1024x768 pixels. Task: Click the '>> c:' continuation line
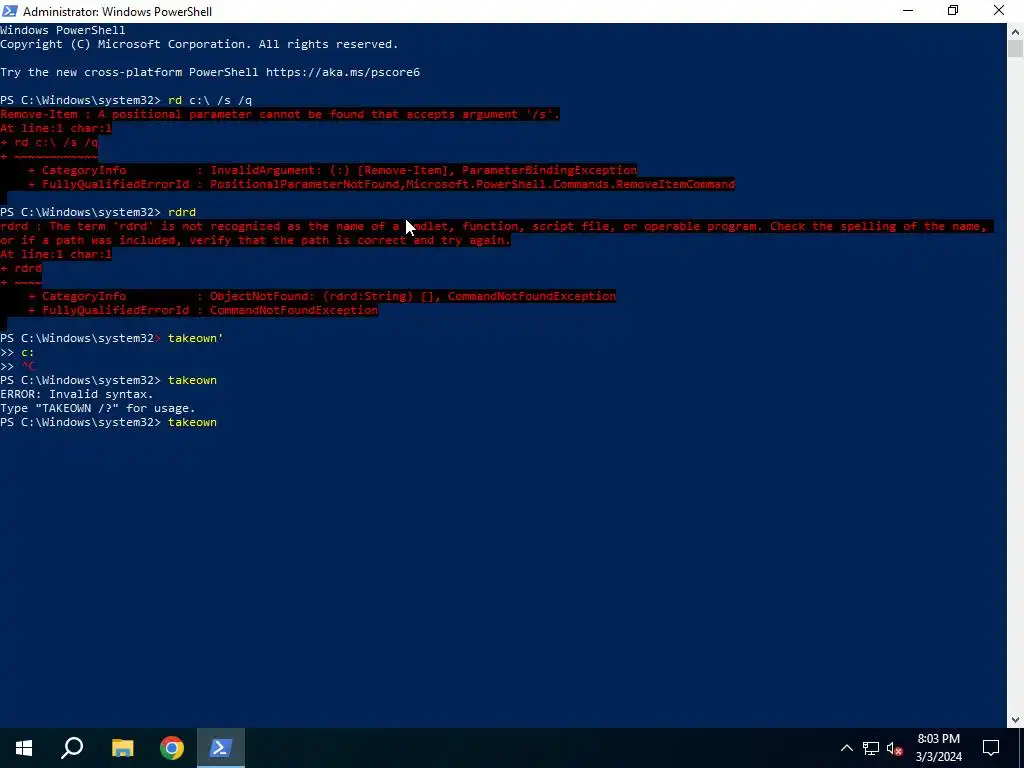pos(17,353)
